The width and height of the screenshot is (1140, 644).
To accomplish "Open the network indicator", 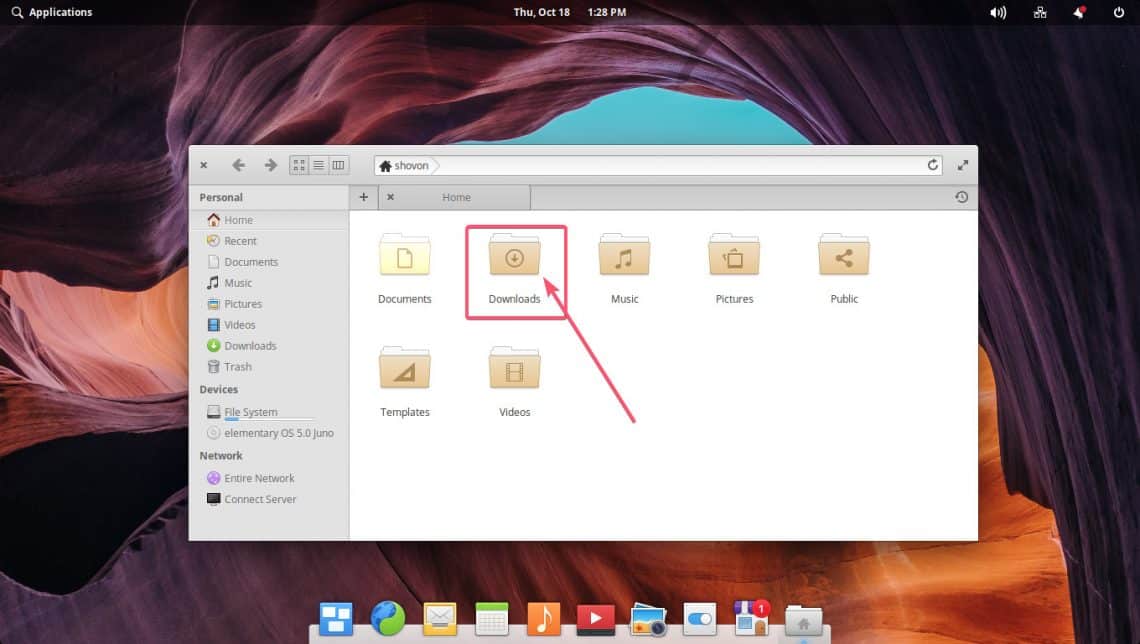I will 1040,12.
